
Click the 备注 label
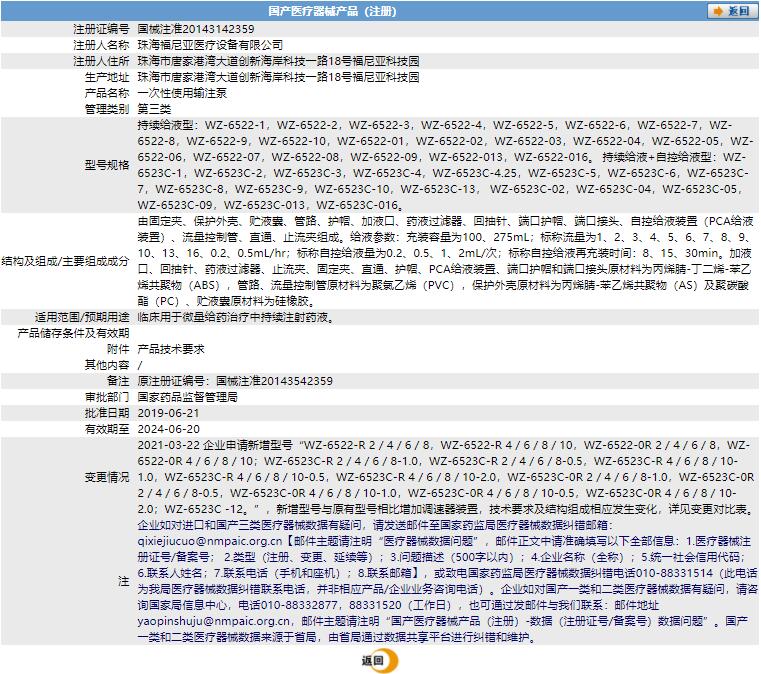pyautogui.click(x=118, y=381)
